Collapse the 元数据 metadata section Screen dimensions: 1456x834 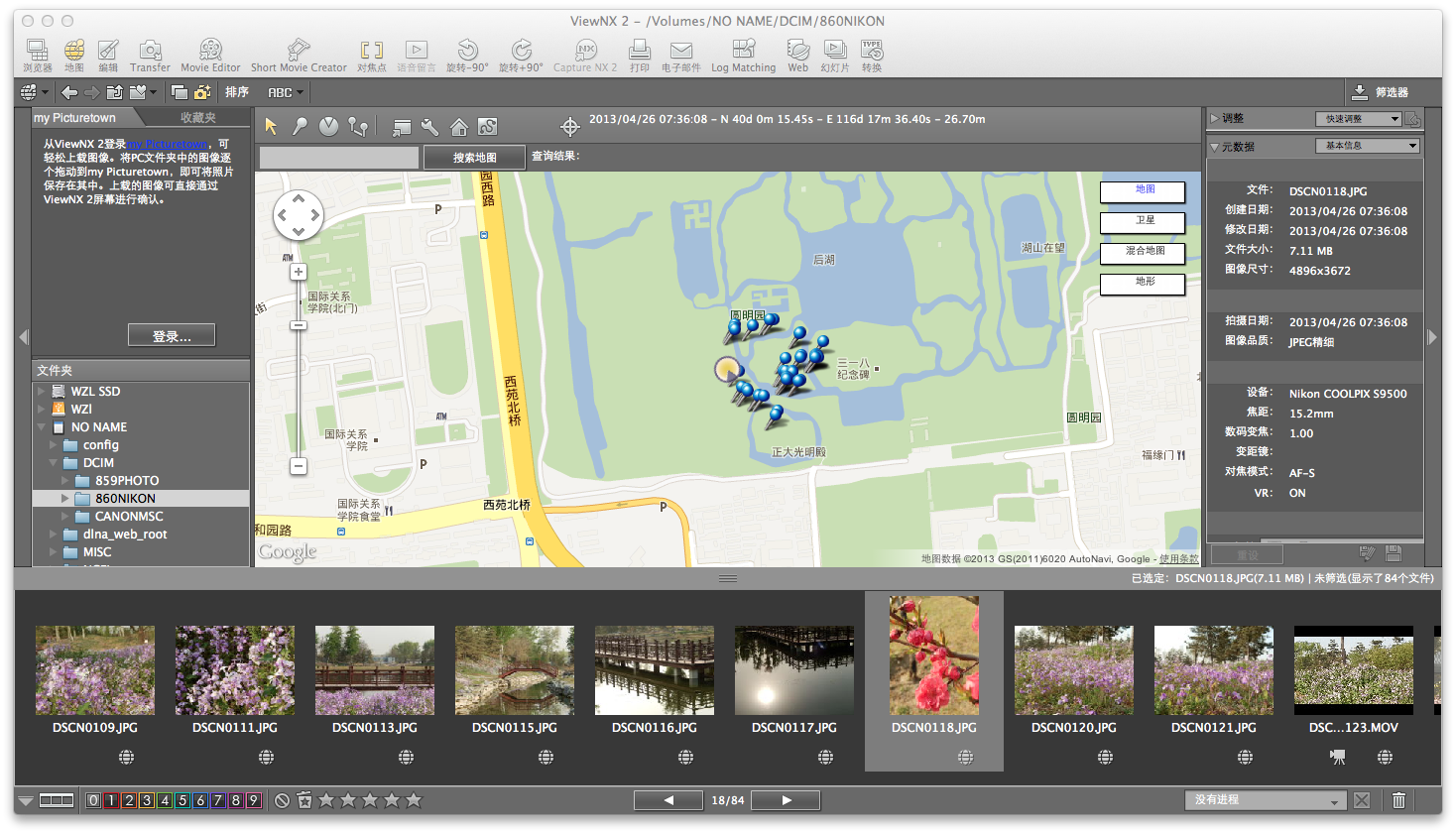point(1215,147)
